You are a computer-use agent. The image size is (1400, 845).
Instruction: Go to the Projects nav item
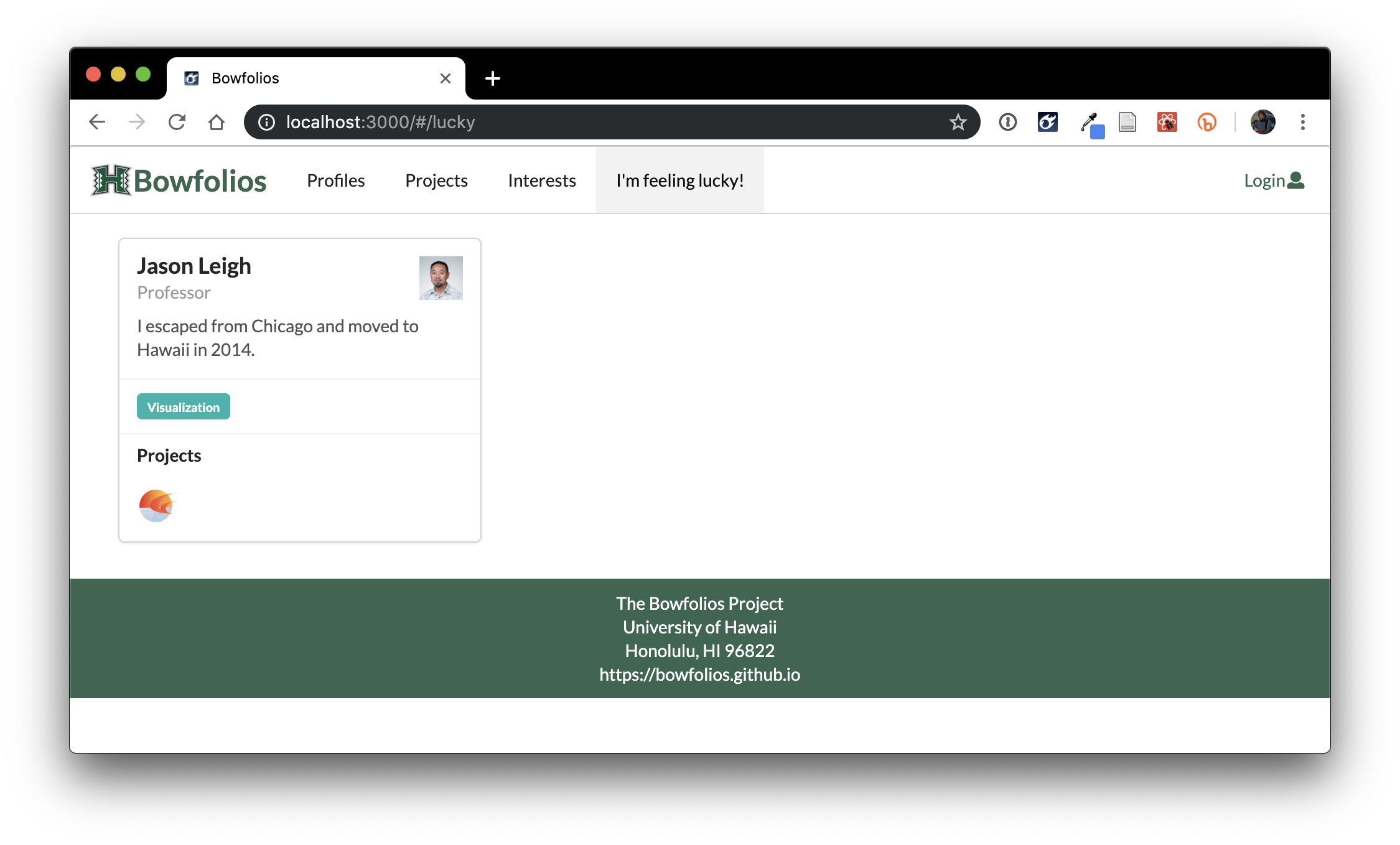[x=436, y=180]
